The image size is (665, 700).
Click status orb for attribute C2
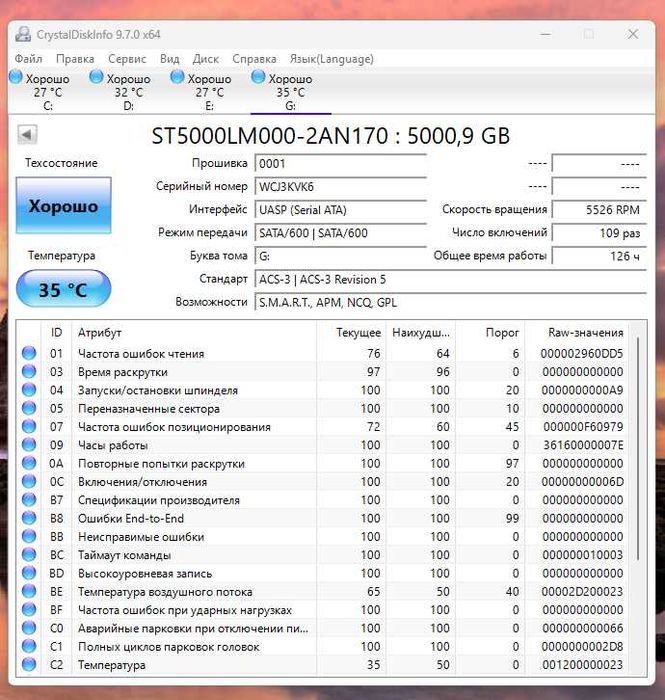tap(29, 664)
